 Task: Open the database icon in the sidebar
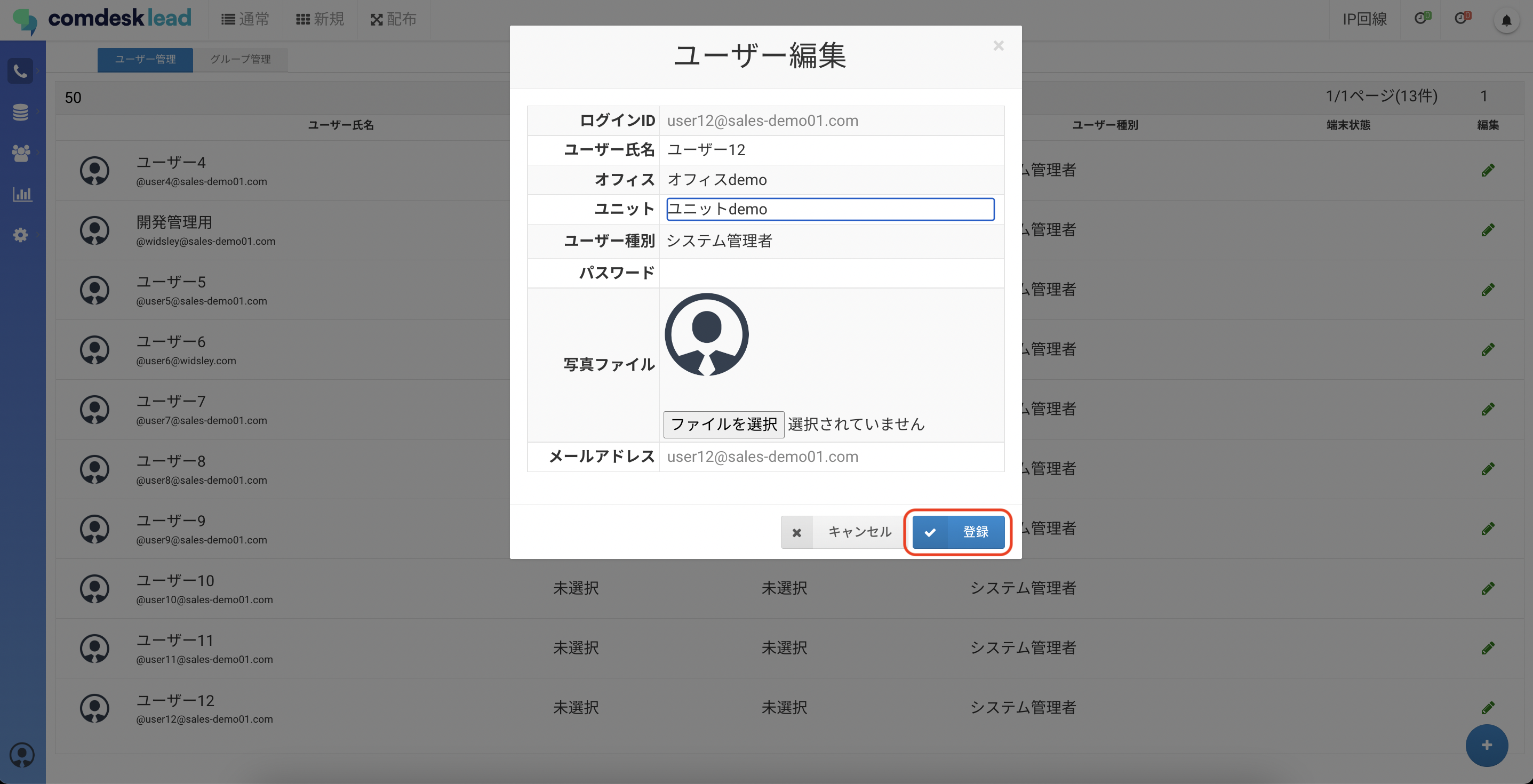(20, 112)
